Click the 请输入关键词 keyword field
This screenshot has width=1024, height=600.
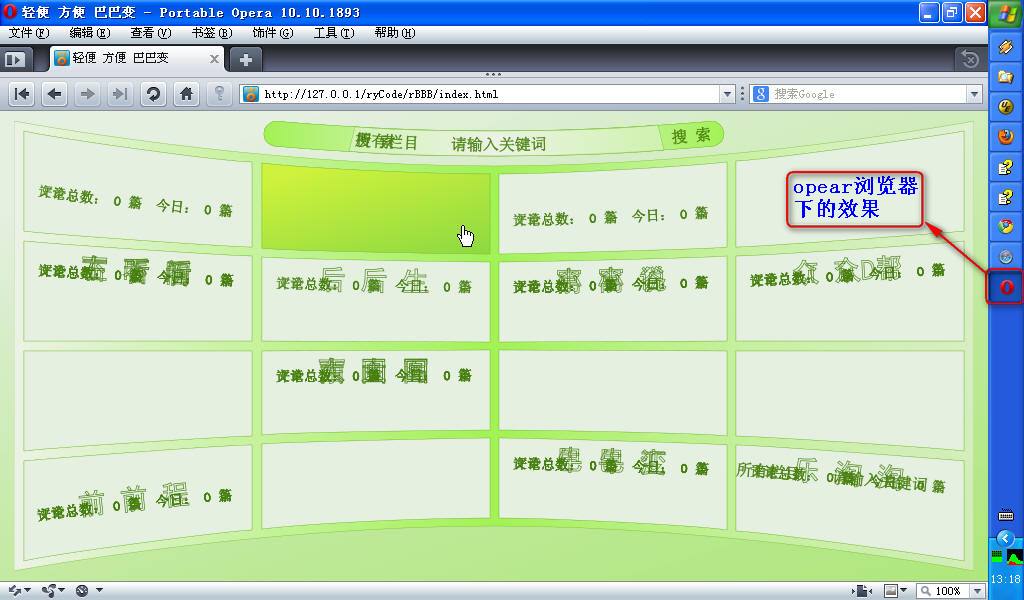pos(498,144)
